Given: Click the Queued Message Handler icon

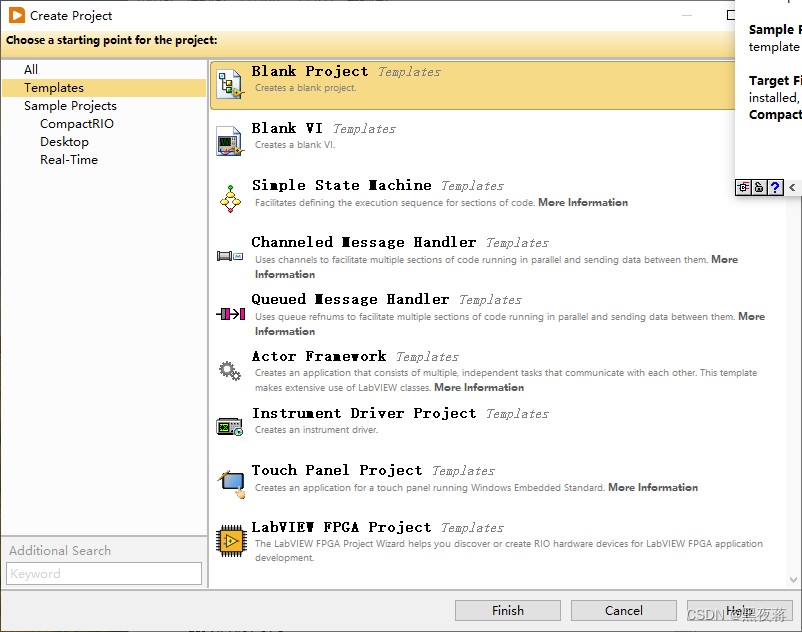Looking at the screenshot, I should pos(231,313).
